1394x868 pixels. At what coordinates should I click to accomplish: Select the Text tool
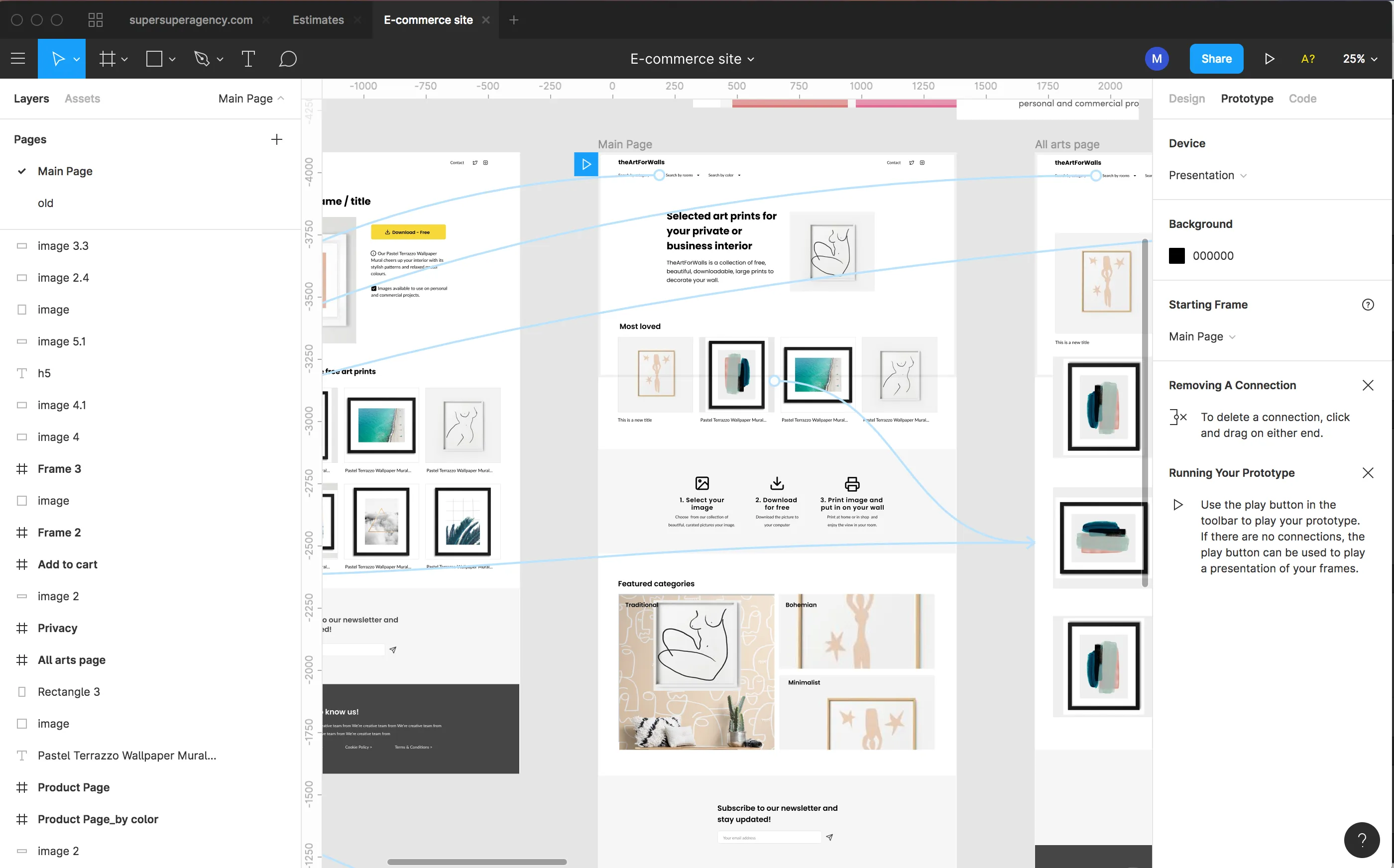coord(248,59)
